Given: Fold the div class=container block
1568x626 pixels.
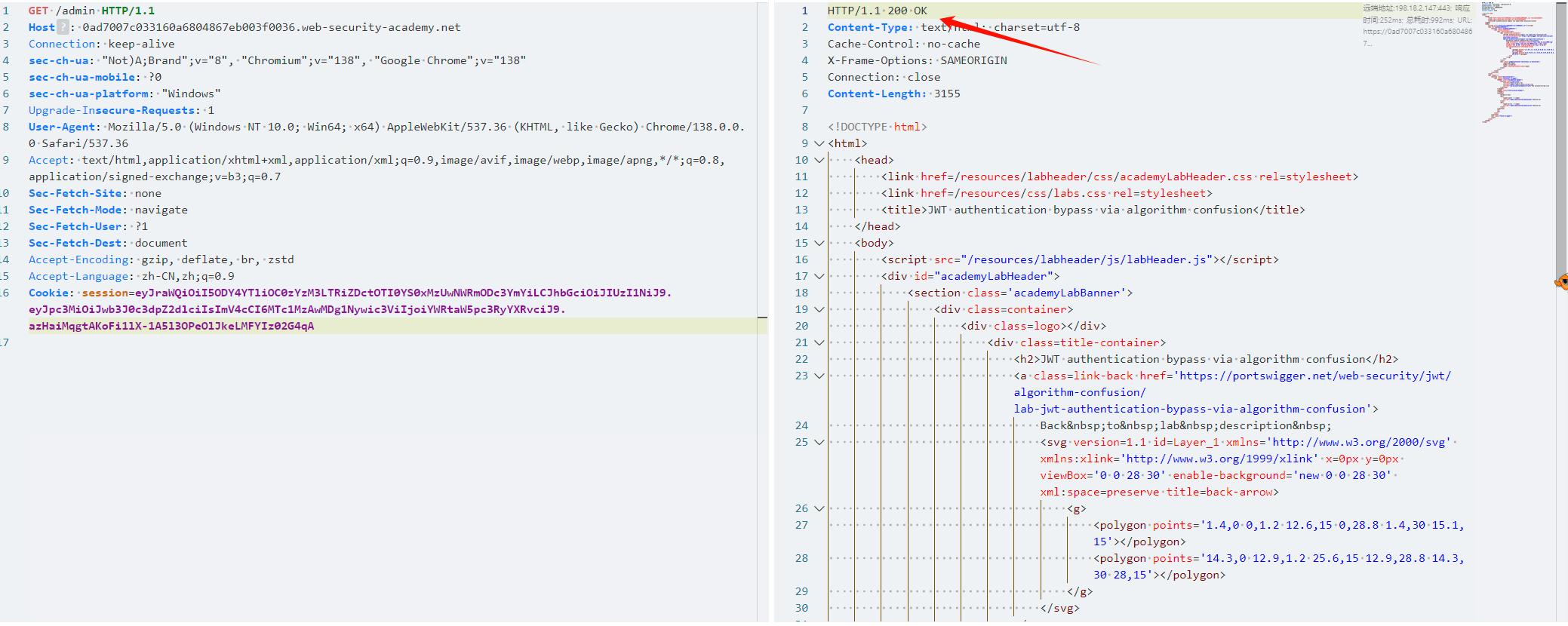Looking at the screenshot, I should pyautogui.click(x=819, y=309).
